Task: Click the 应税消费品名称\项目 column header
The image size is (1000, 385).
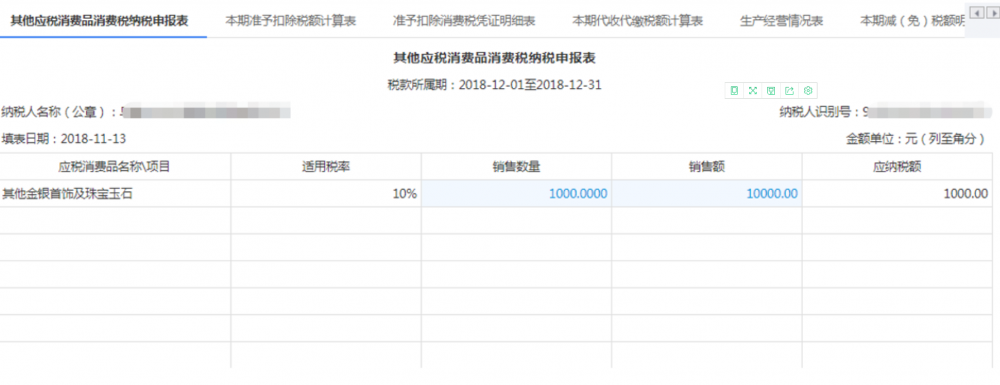Action: pos(115,167)
